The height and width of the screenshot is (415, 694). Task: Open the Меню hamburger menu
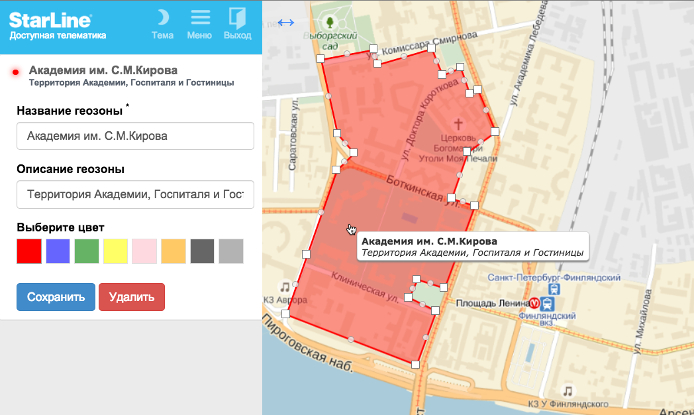pyautogui.click(x=200, y=17)
